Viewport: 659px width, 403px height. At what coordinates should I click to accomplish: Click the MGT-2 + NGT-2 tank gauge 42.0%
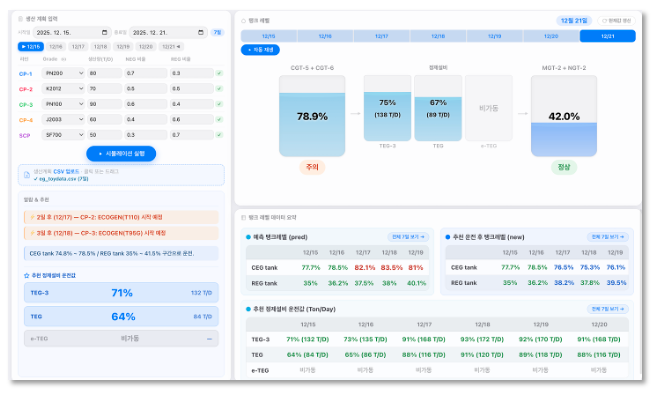coord(564,116)
